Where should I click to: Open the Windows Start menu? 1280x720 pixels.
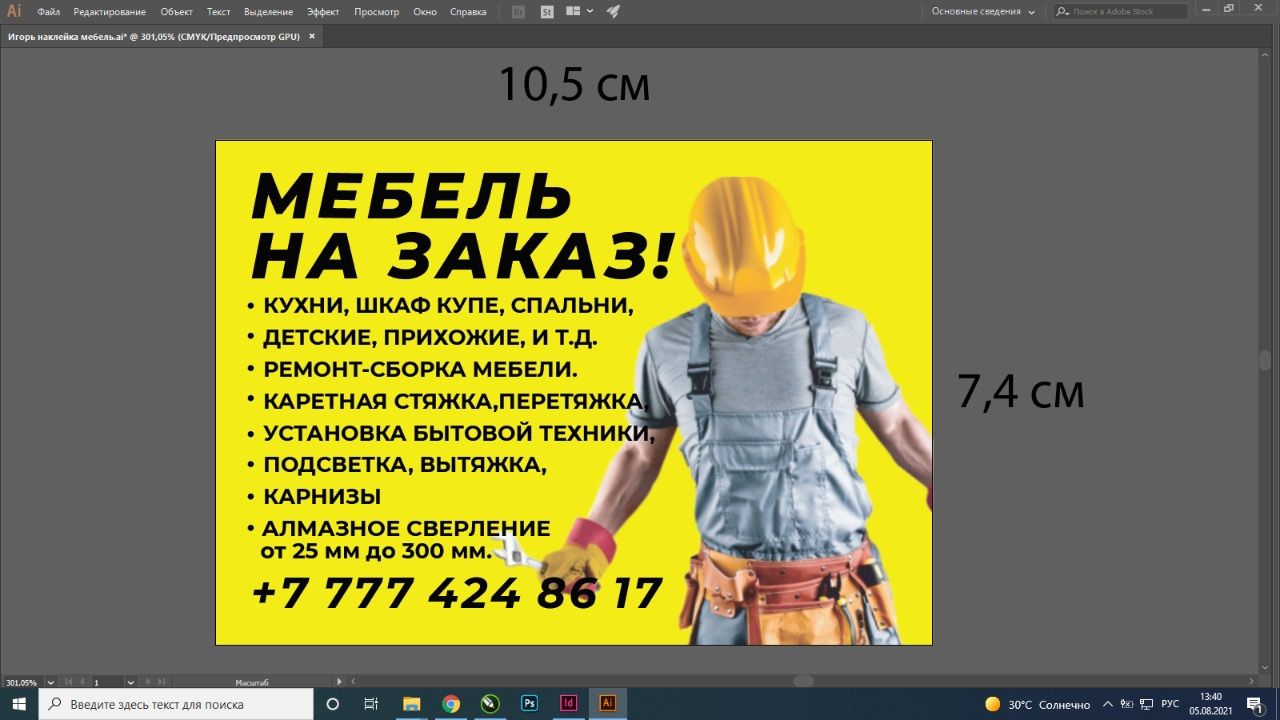click(x=19, y=704)
